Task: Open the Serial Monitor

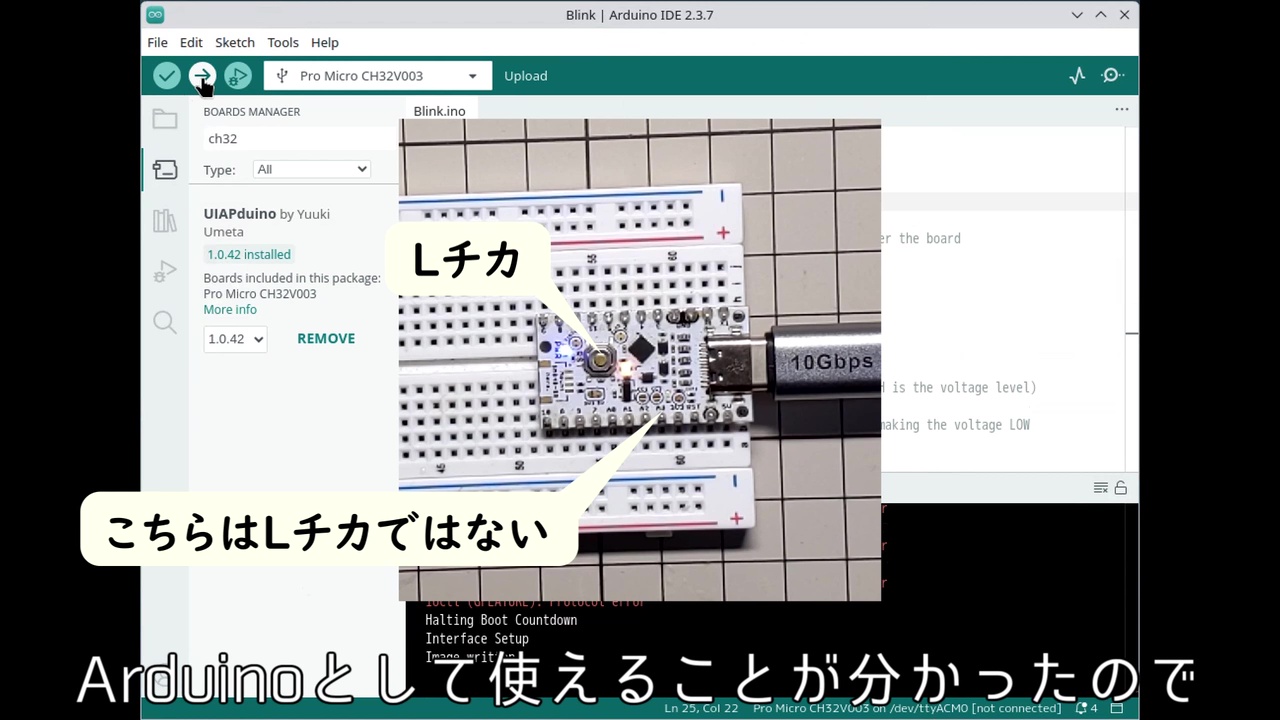Action: (1112, 76)
